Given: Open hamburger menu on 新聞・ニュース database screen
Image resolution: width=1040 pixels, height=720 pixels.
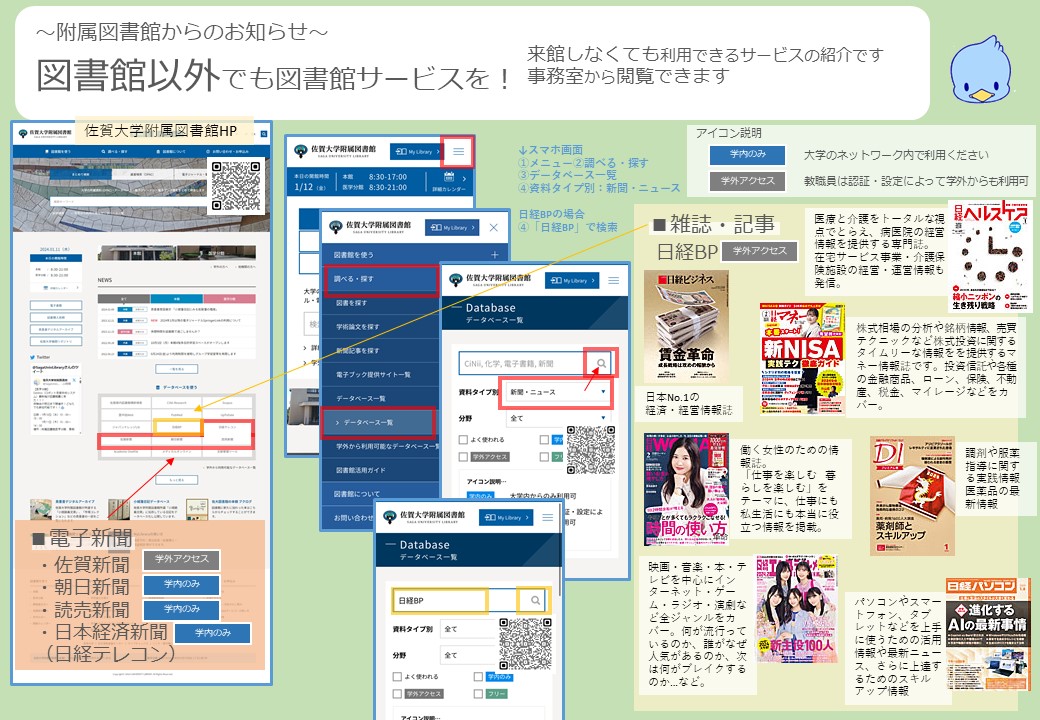Looking at the screenshot, I should click(x=614, y=280).
